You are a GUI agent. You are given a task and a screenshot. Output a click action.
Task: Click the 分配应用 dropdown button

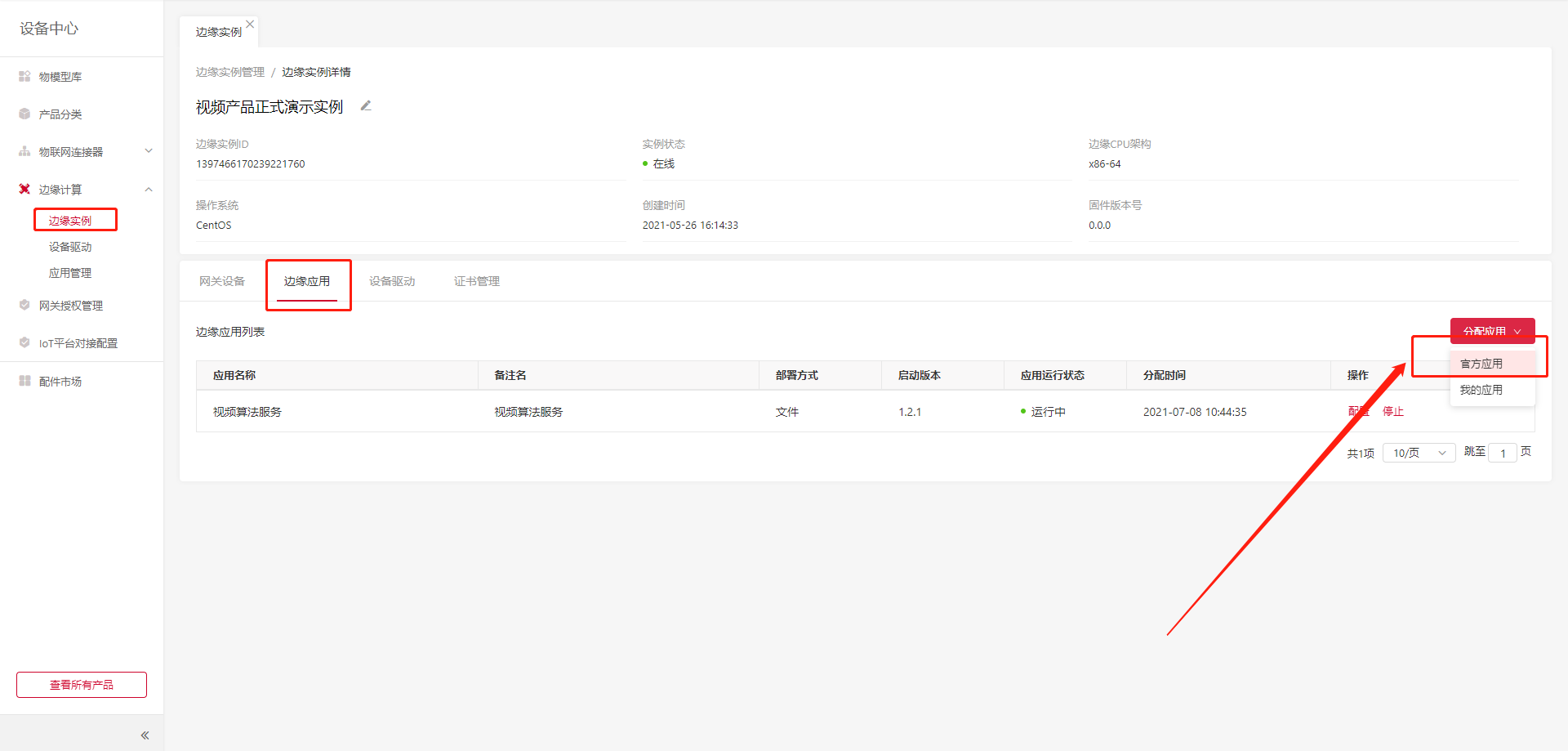(x=1492, y=331)
